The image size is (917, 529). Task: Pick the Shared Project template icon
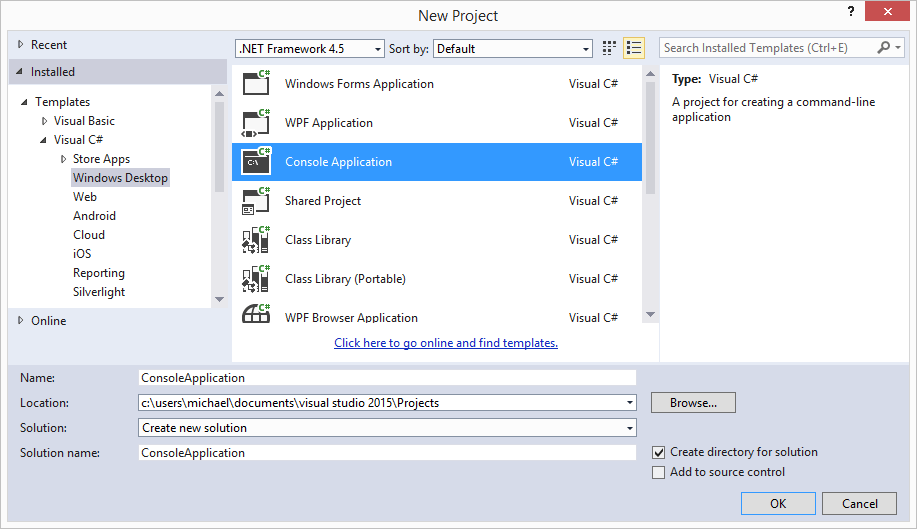tap(256, 200)
